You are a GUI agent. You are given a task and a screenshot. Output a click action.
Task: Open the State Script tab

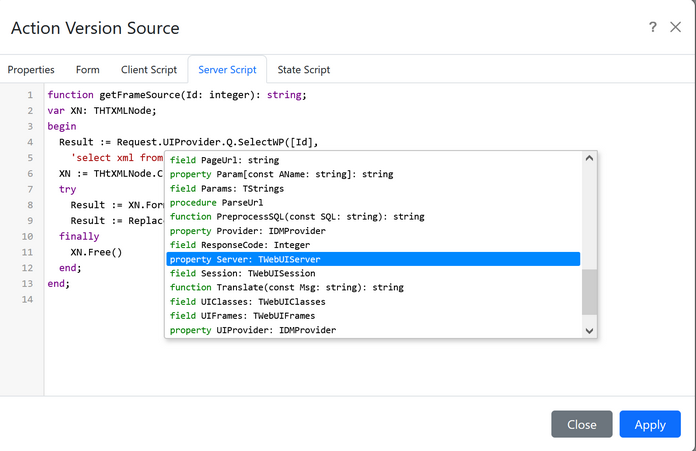pos(304,70)
